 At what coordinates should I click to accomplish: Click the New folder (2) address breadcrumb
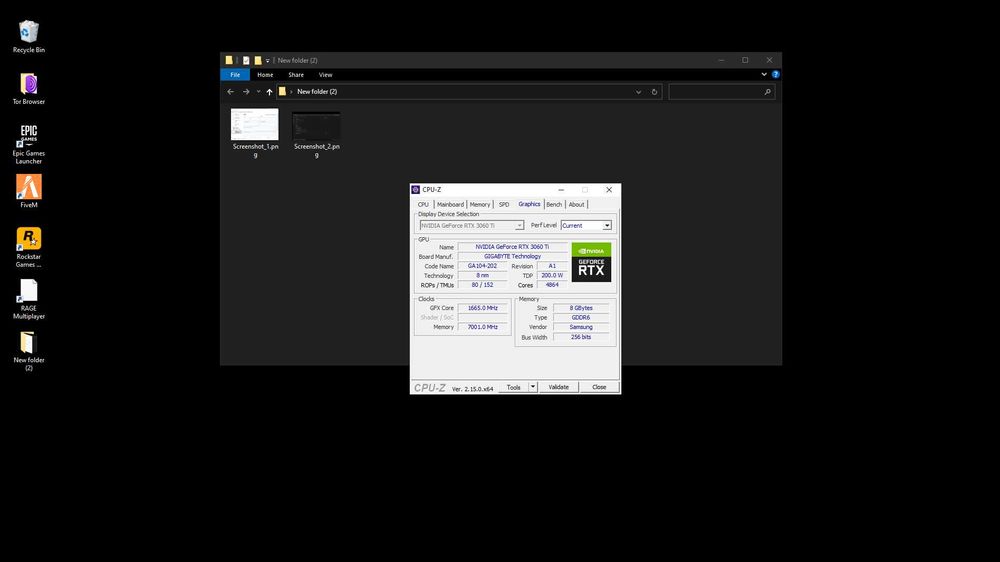point(317,92)
